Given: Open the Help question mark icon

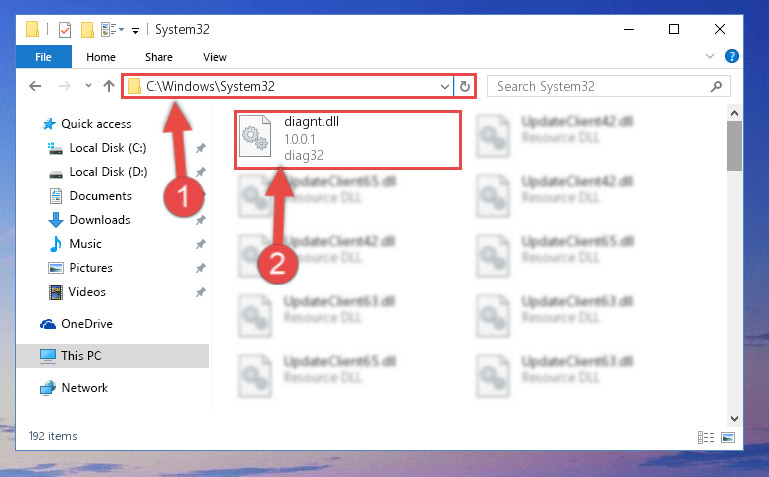Looking at the screenshot, I should pyautogui.click(x=731, y=56).
